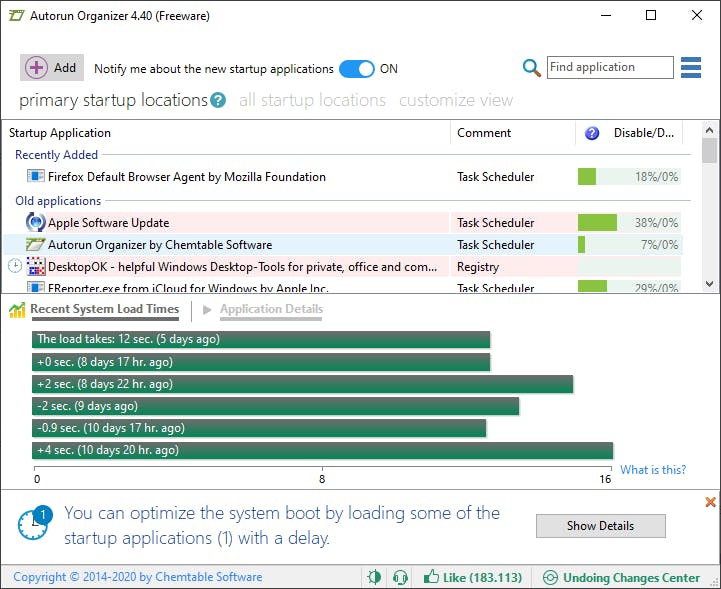The width and height of the screenshot is (721, 589).
Task: Click the Registry comment in DesktopOK row
Action: click(x=478, y=267)
